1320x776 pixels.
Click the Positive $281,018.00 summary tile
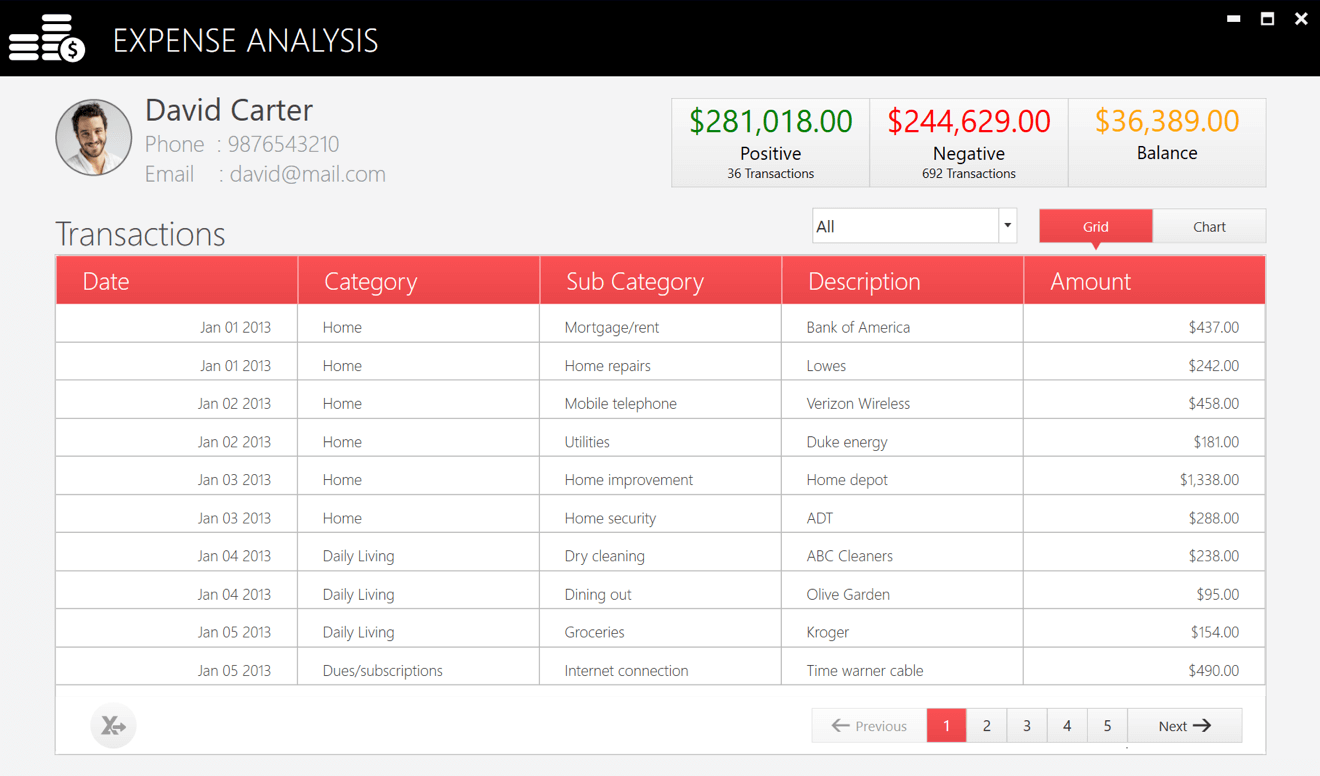pos(771,143)
